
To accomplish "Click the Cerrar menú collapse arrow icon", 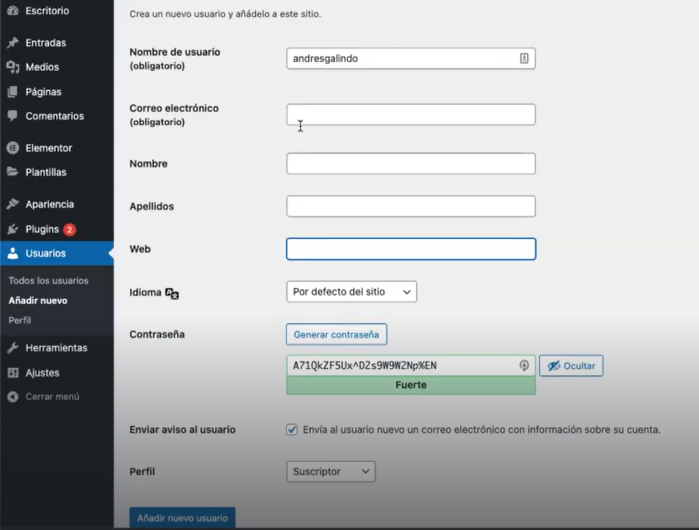I will 13,396.
